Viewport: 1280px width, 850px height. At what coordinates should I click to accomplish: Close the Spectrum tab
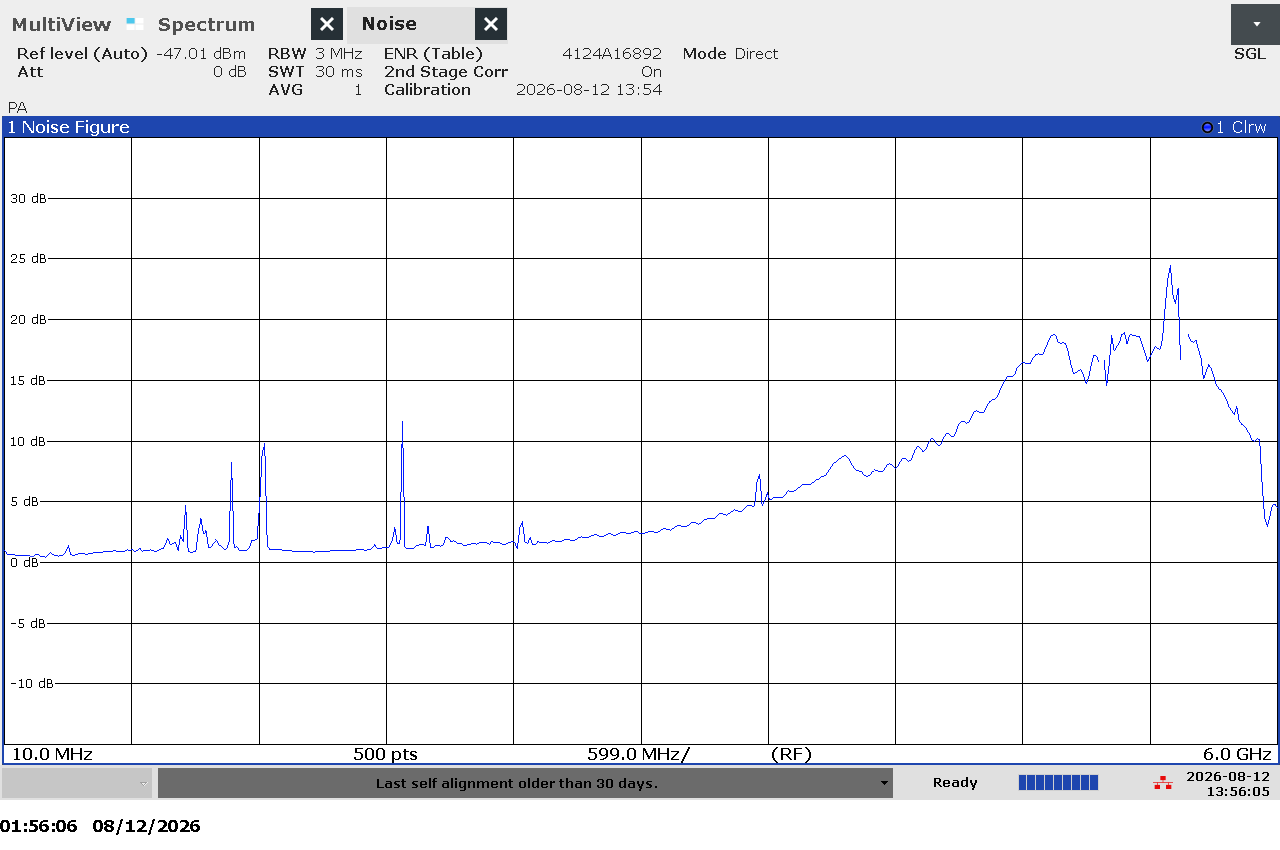[x=327, y=24]
